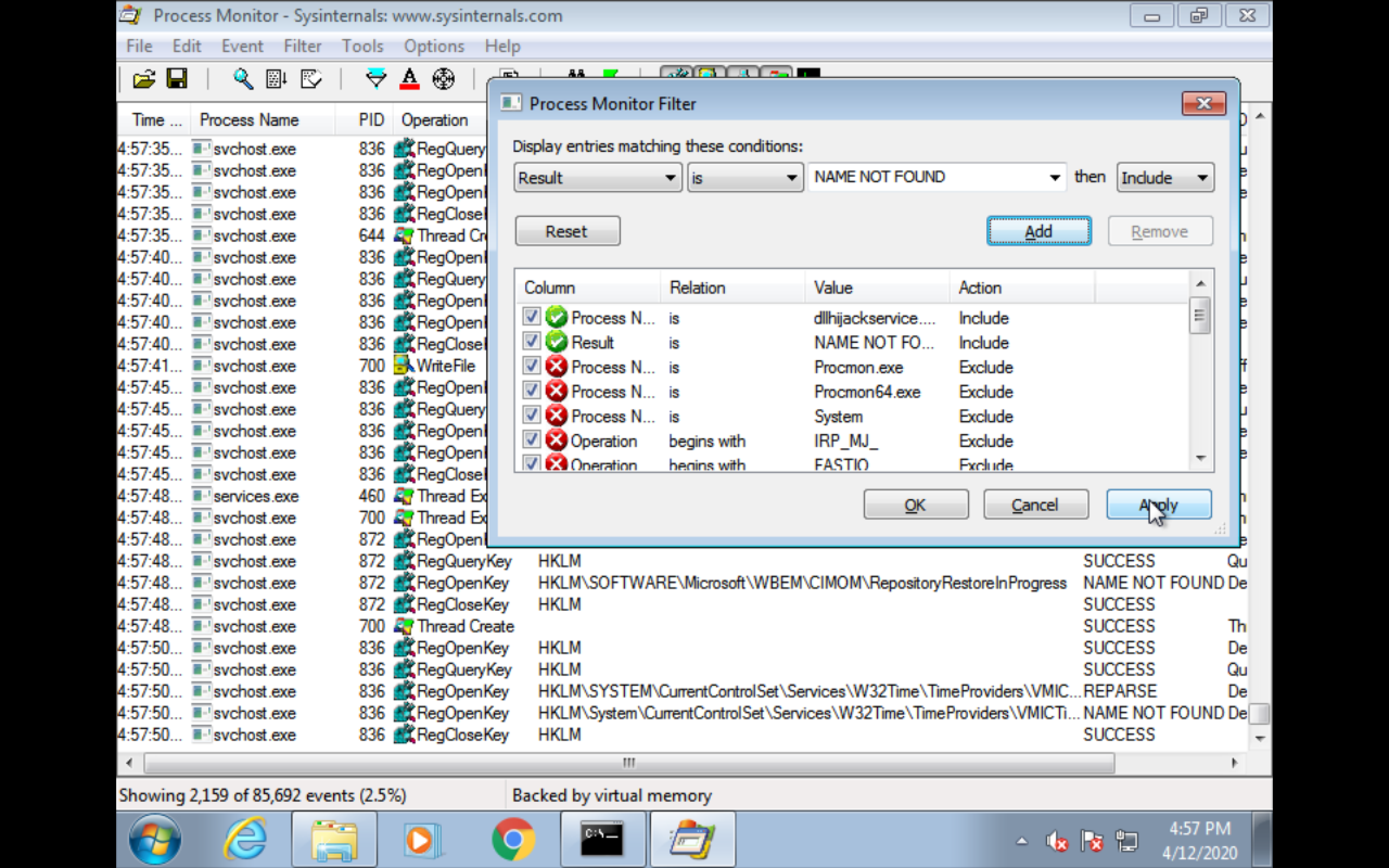Viewport: 1389px width, 868px height.
Task: Click the Add filter button
Action: click(x=1039, y=231)
